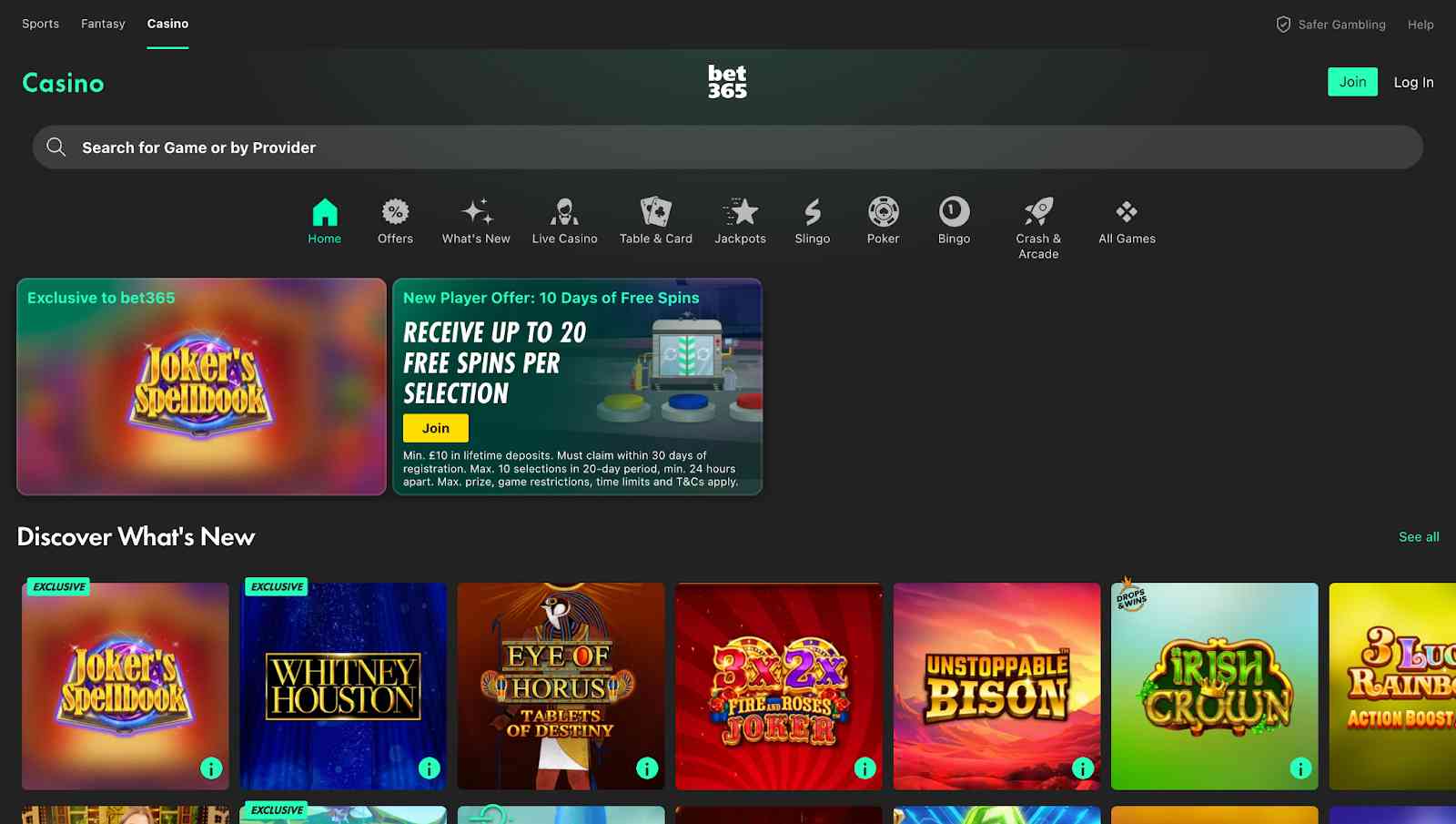Click the Log In button

1413,82
